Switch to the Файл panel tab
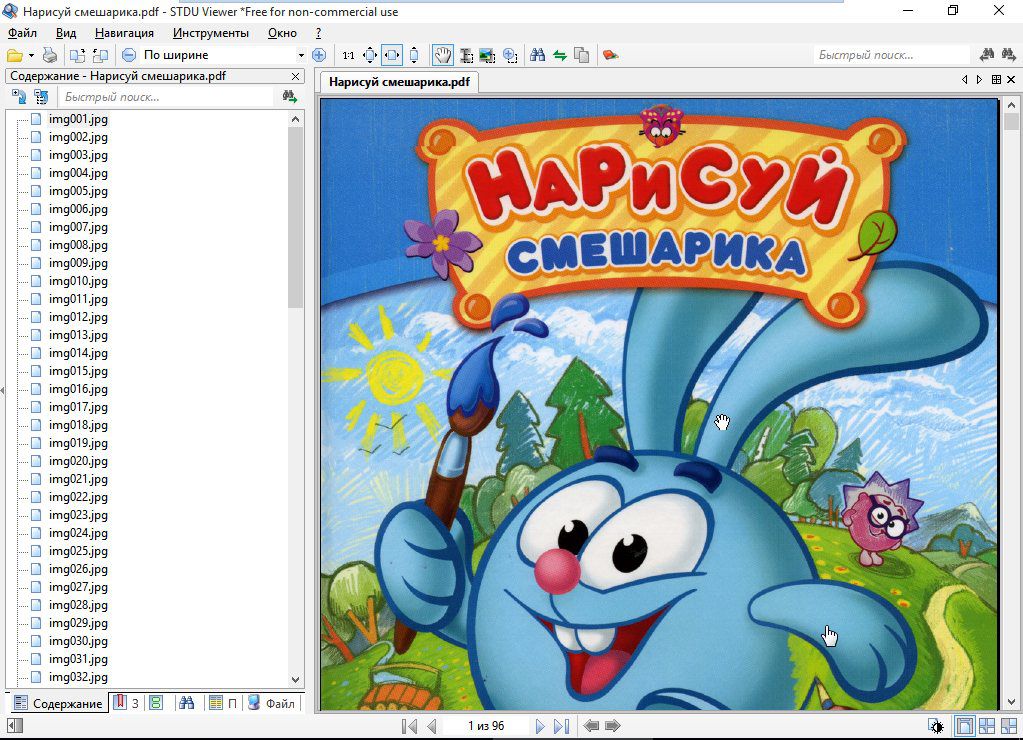This screenshot has height=740, width=1023. coord(272,703)
